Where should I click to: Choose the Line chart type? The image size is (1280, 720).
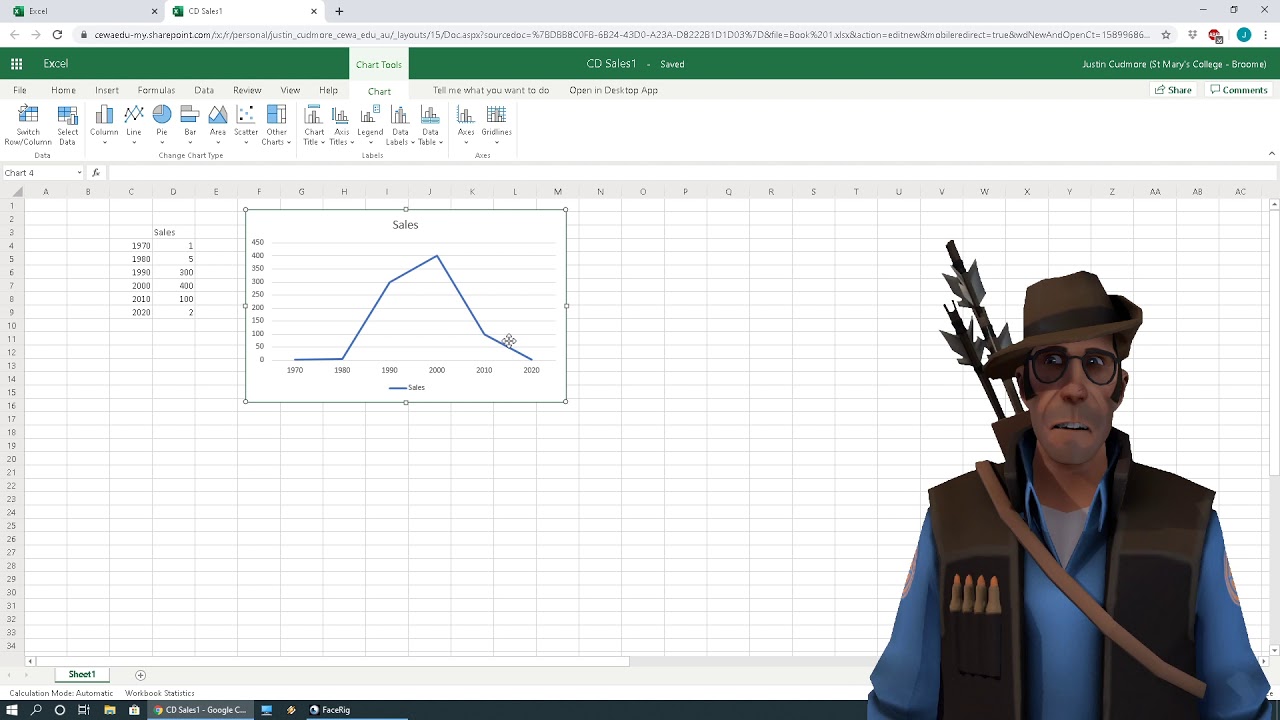134,126
